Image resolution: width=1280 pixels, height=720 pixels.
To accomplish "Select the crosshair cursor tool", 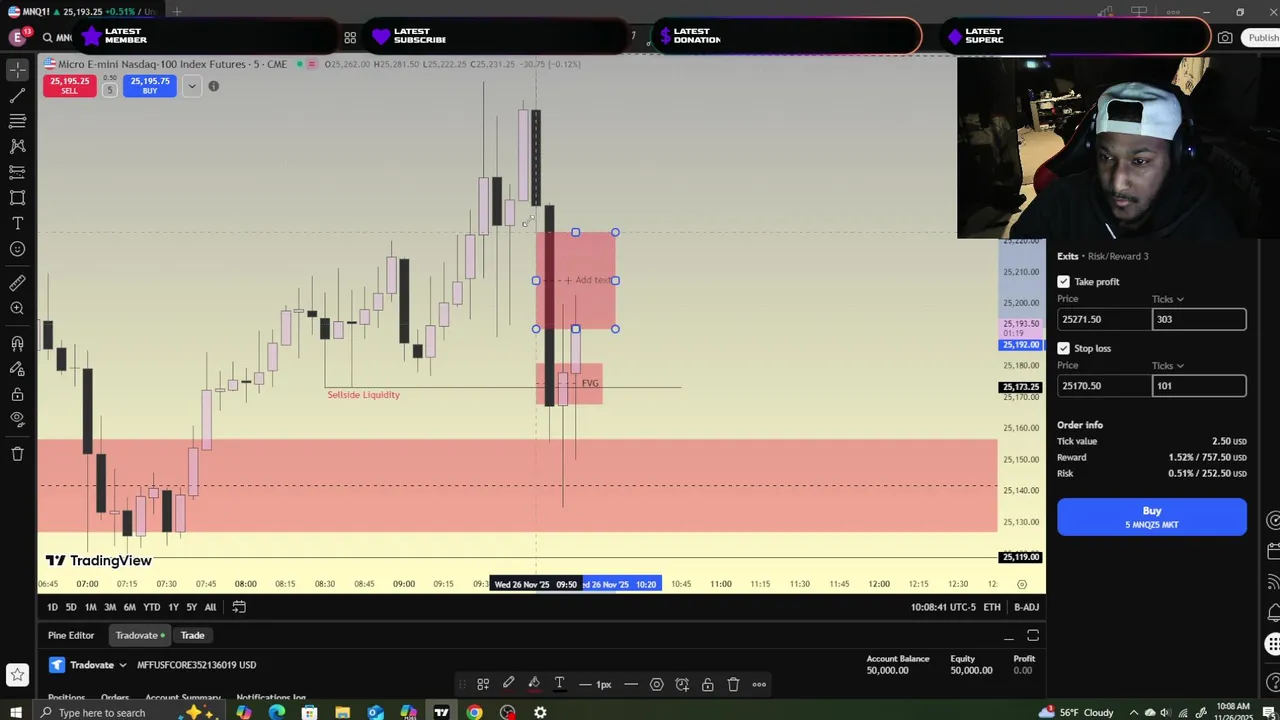I will tap(17, 70).
